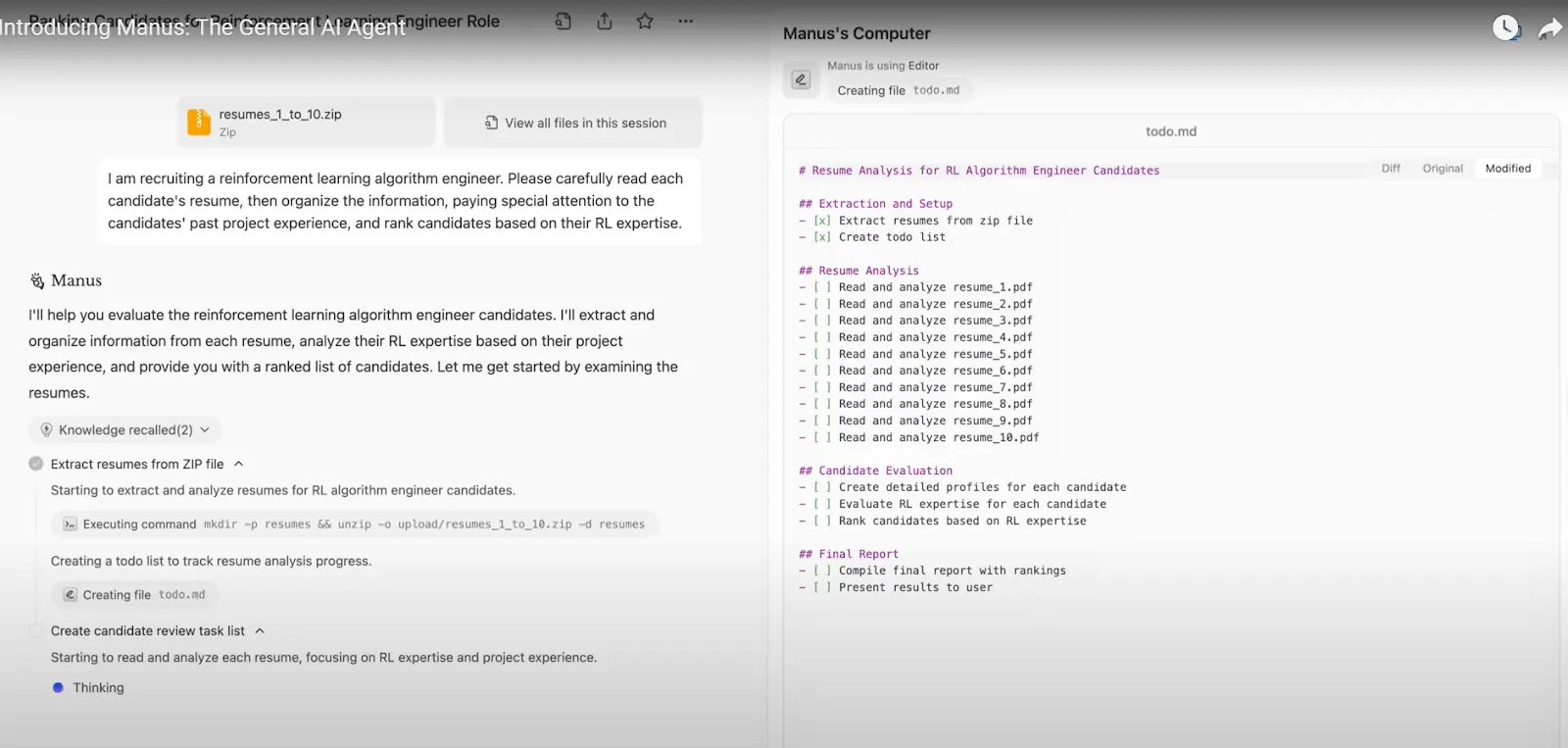Open the three-dot more options menu
The height and width of the screenshot is (748, 1568).
(685, 21)
